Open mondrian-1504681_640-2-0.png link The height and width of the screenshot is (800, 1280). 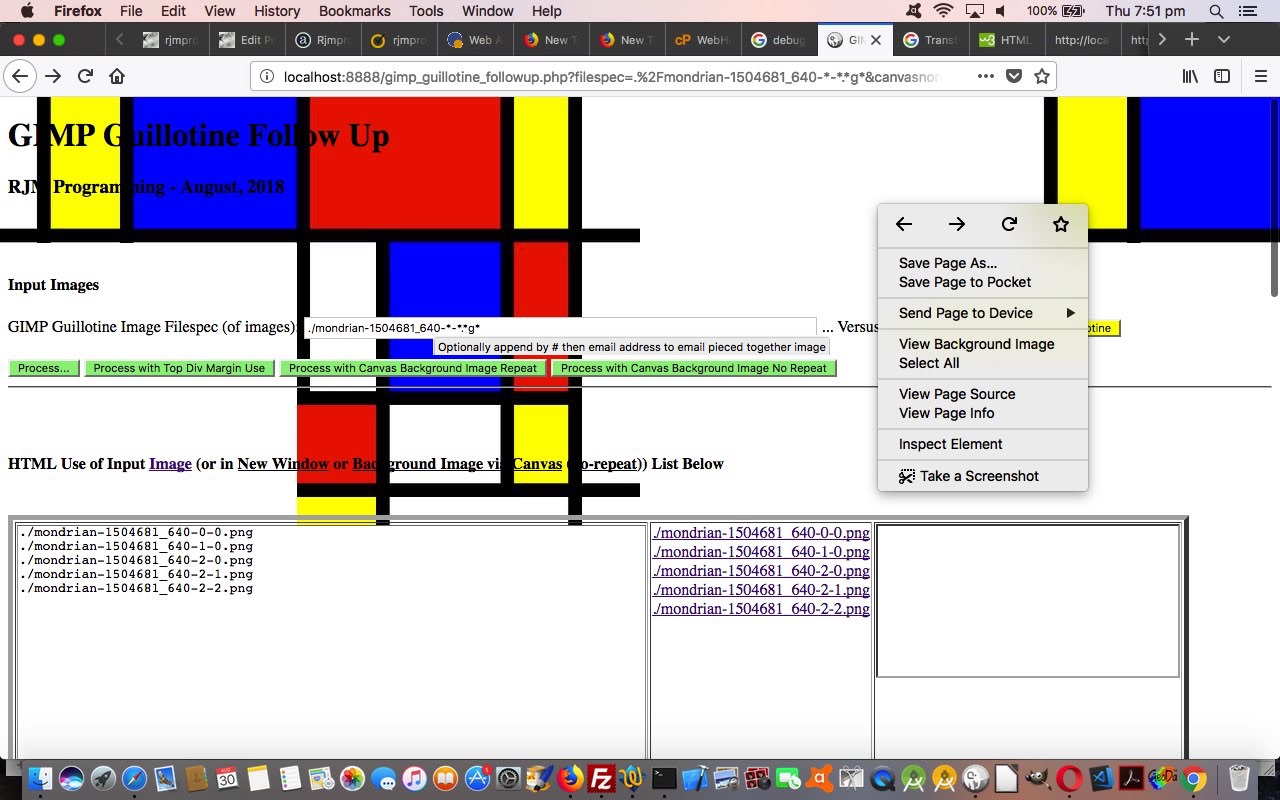[761, 571]
